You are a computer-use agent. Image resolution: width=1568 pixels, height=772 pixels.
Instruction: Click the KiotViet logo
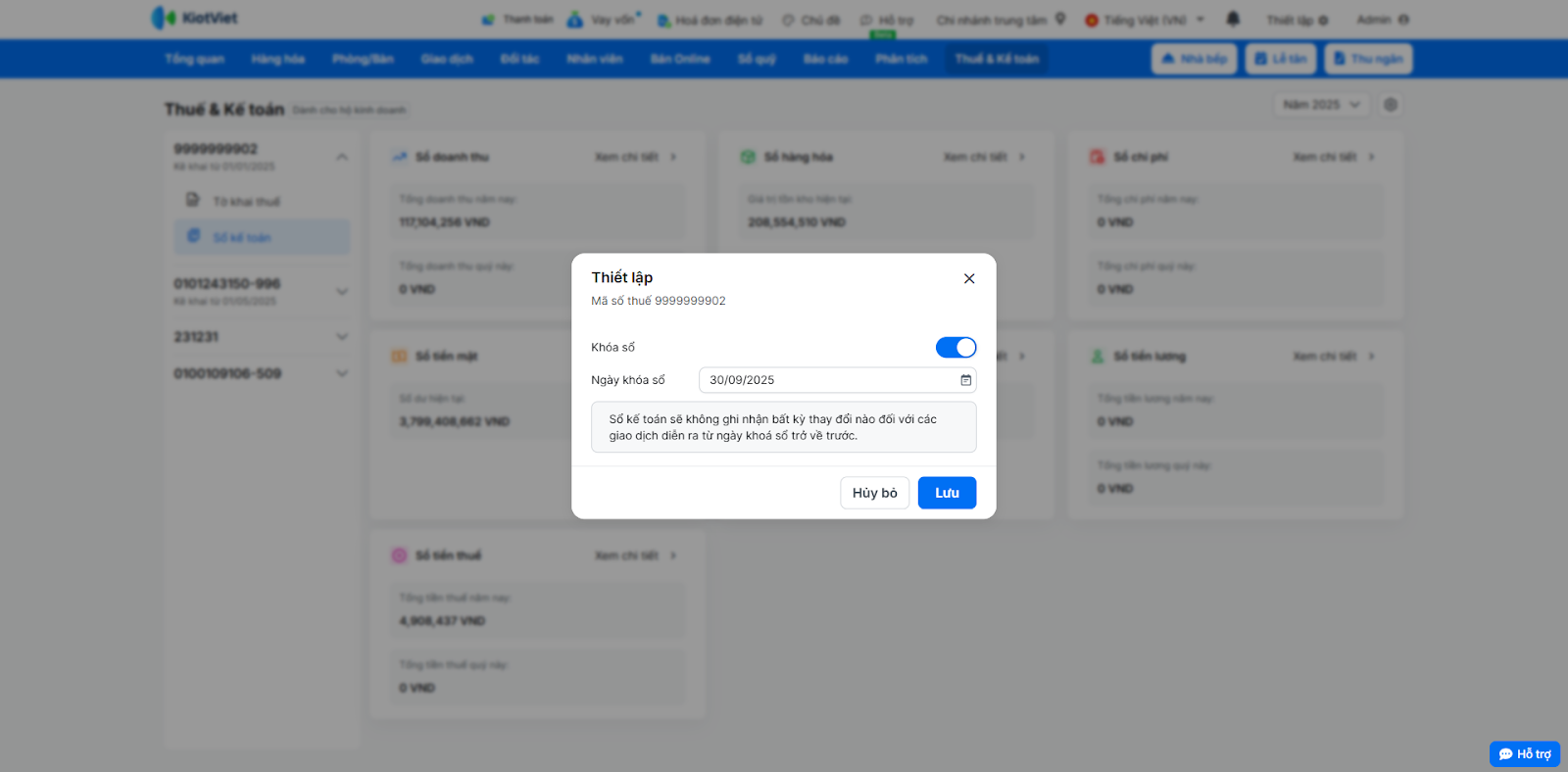(x=194, y=18)
